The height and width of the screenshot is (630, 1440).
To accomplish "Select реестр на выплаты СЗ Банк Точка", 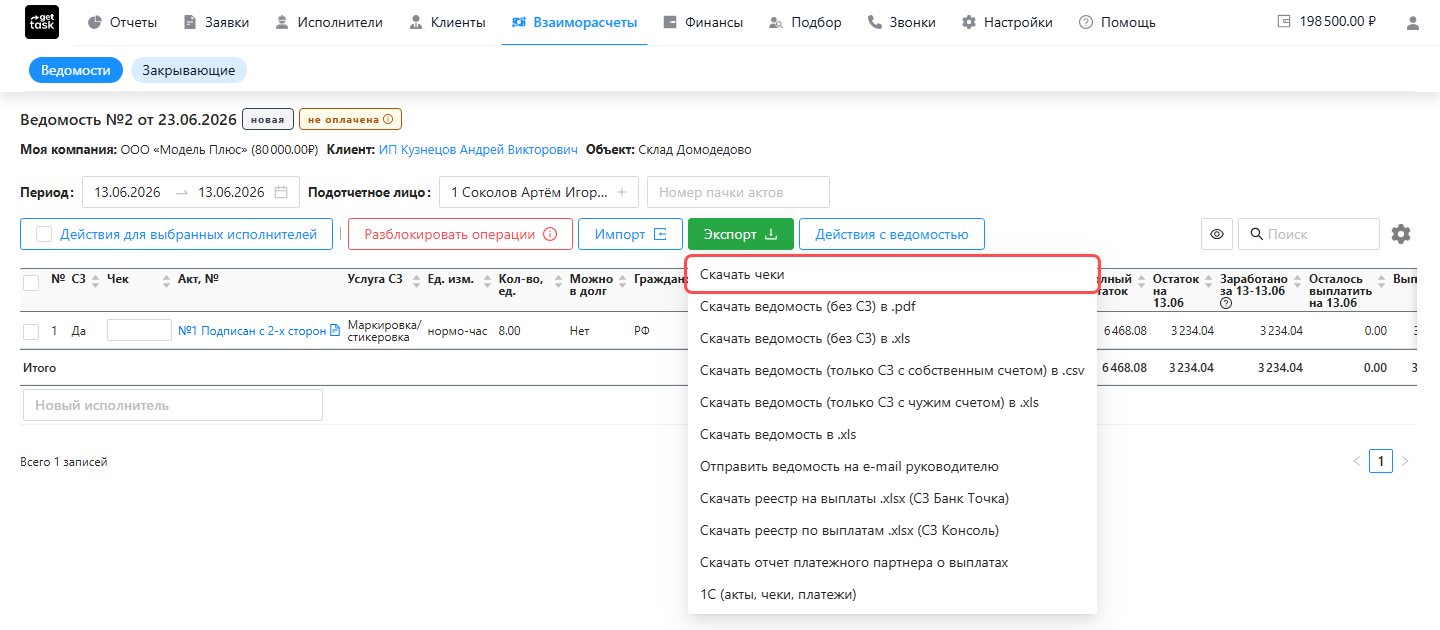I will (x=892, y=498).
